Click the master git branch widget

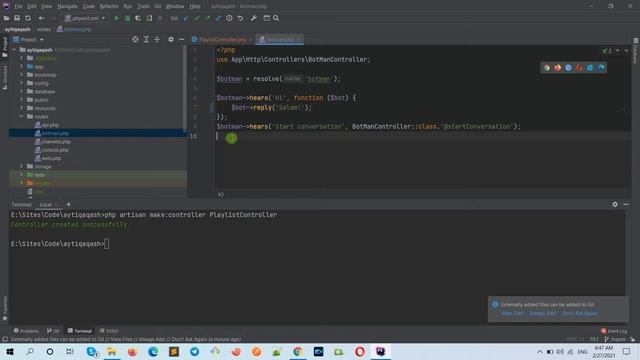(x=615, y=339)
